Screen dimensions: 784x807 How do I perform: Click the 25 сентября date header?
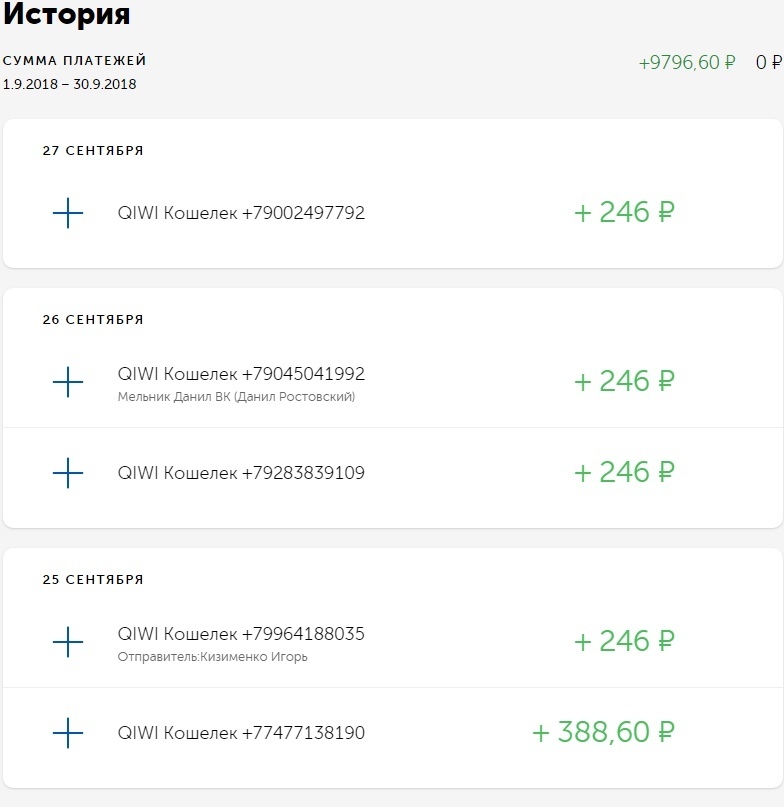(x=93, y=579)
